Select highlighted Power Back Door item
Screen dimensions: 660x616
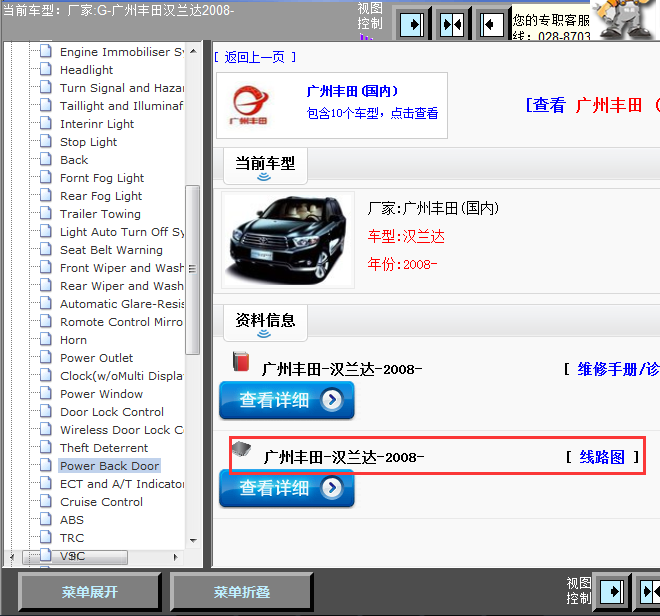(109, 466)
